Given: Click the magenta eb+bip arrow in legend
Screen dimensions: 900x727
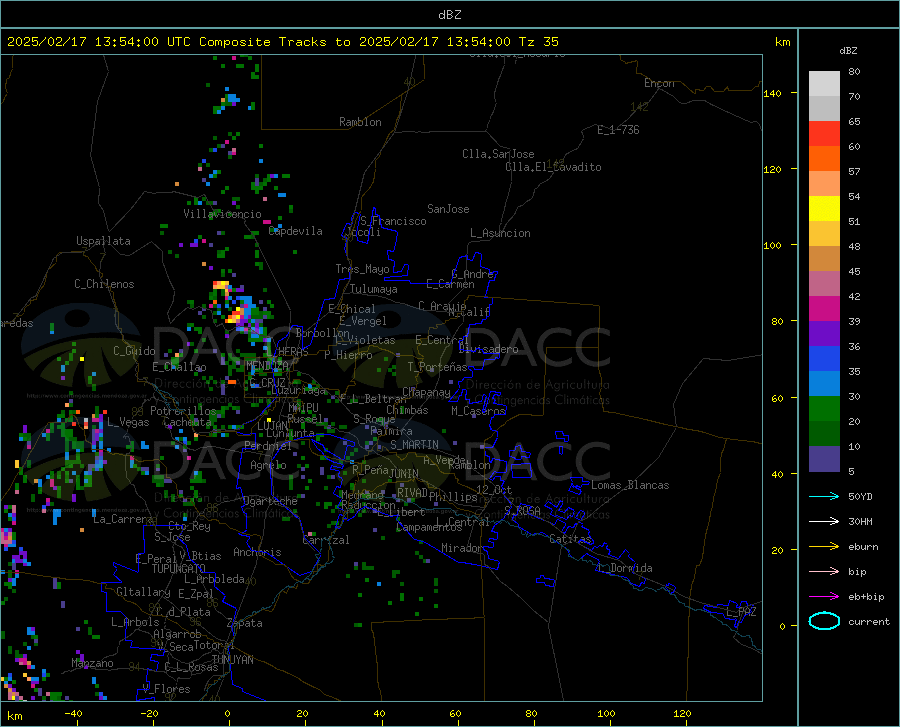Looking at the screenshot, I should 824,597.
